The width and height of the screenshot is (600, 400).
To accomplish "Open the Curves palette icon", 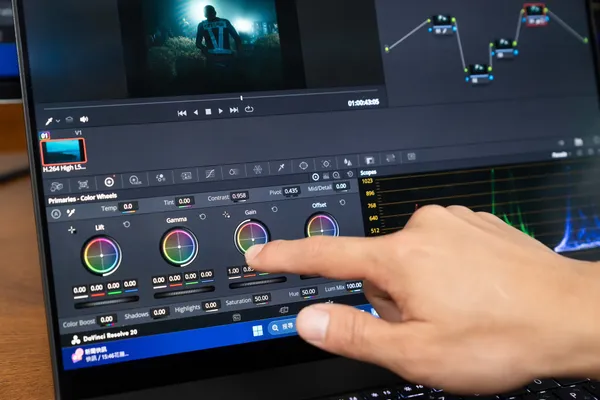I will (210, 174).
